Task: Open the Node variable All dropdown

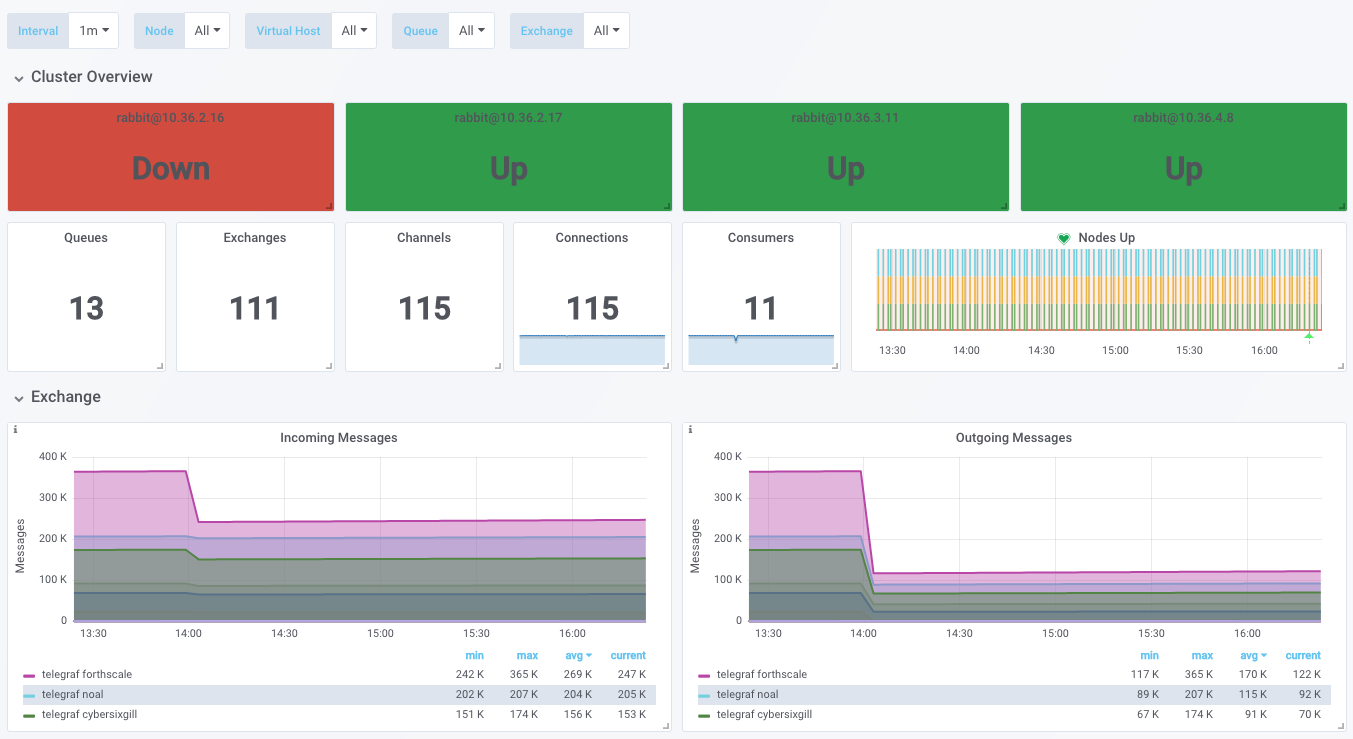Action: (x=207, y=31)
